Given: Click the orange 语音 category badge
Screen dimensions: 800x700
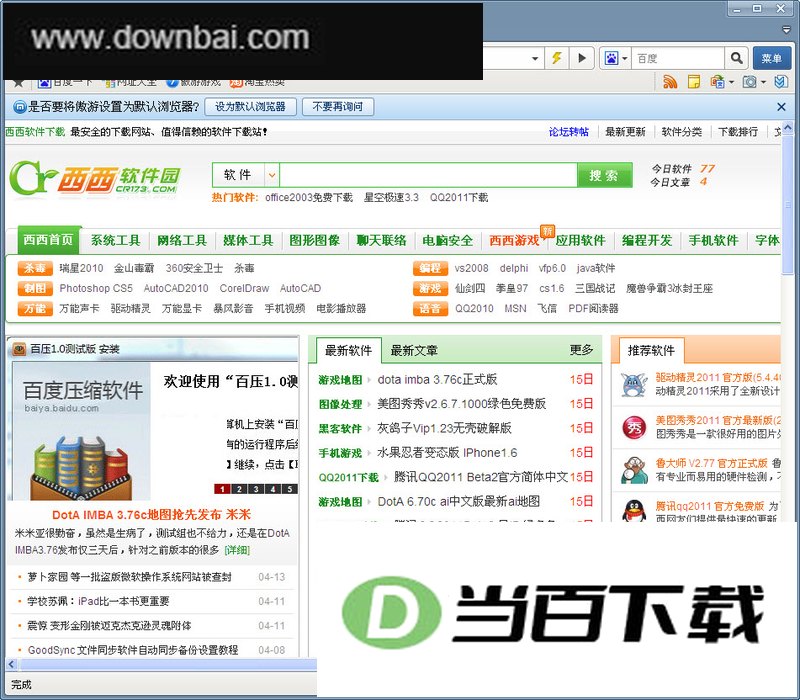Looking at the screenshot, I should click(x=430, y=309).
